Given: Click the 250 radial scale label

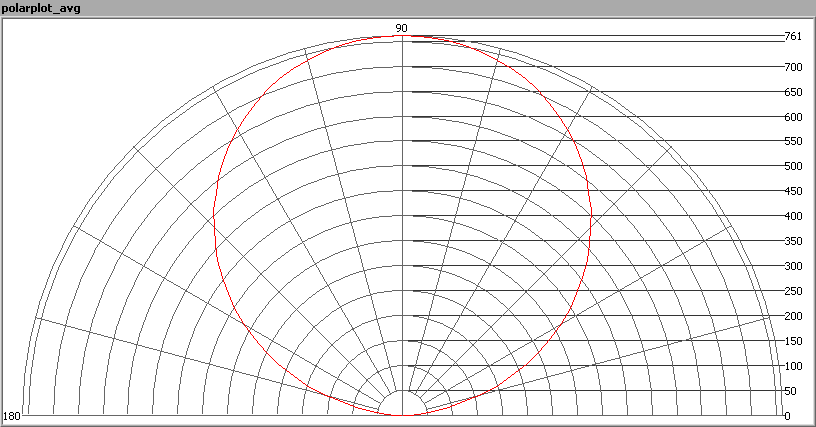Looking at the screenshot, I should click(793, 291).
